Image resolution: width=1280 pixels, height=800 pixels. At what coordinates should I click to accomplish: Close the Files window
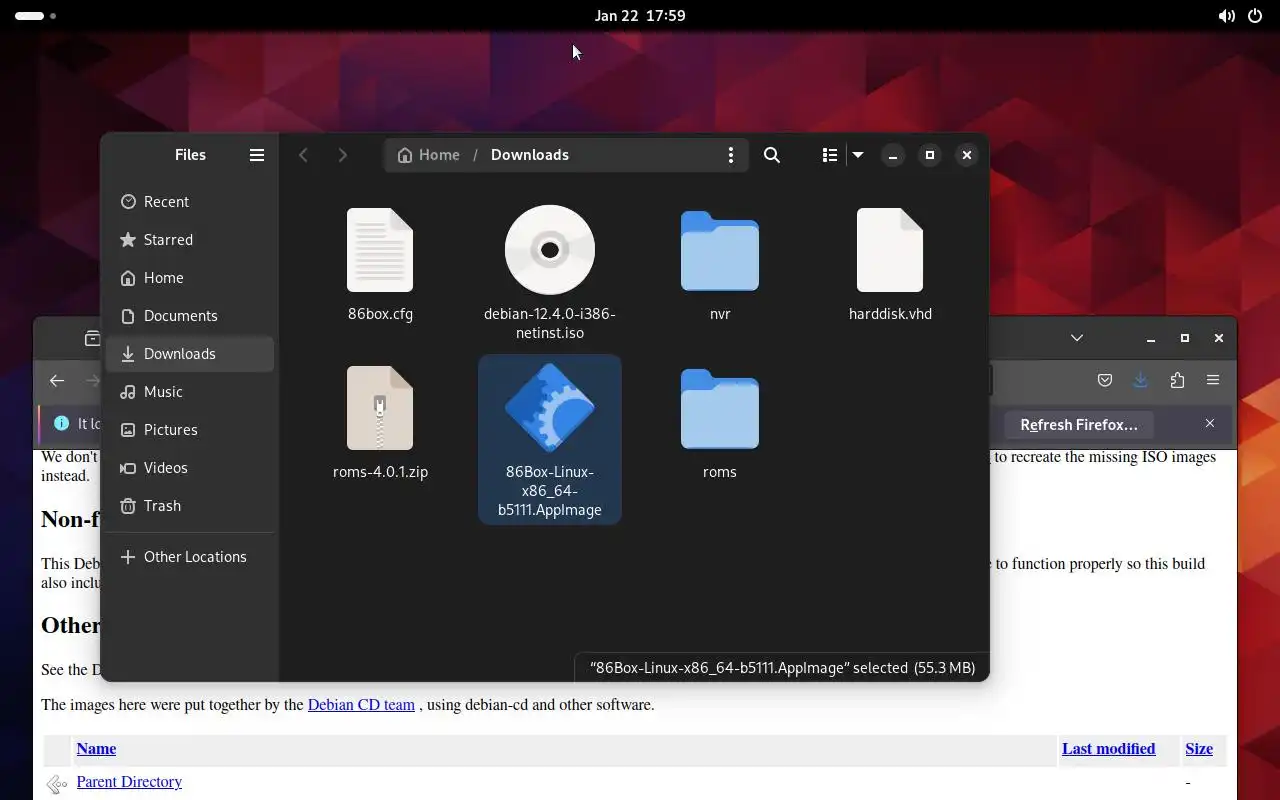click(966, 155)
